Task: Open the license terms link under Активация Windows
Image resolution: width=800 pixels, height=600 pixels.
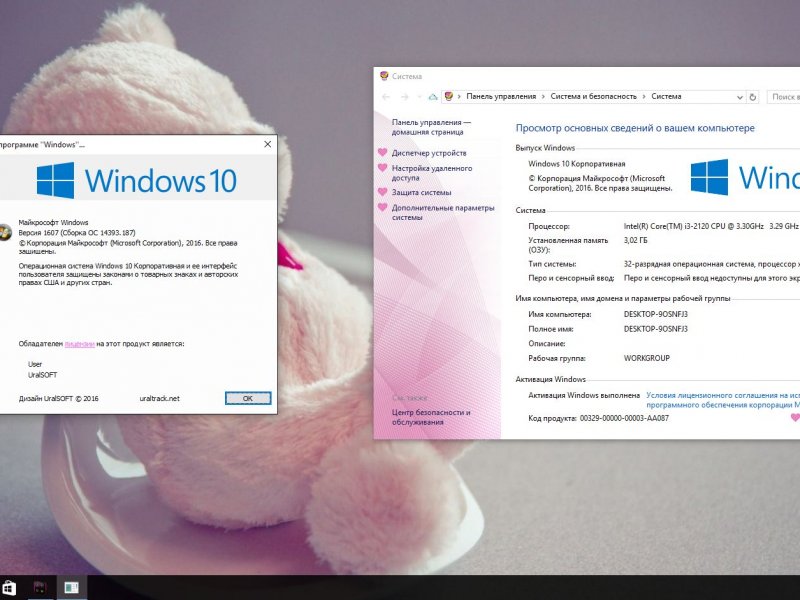Action: click(x=723, y=400)
